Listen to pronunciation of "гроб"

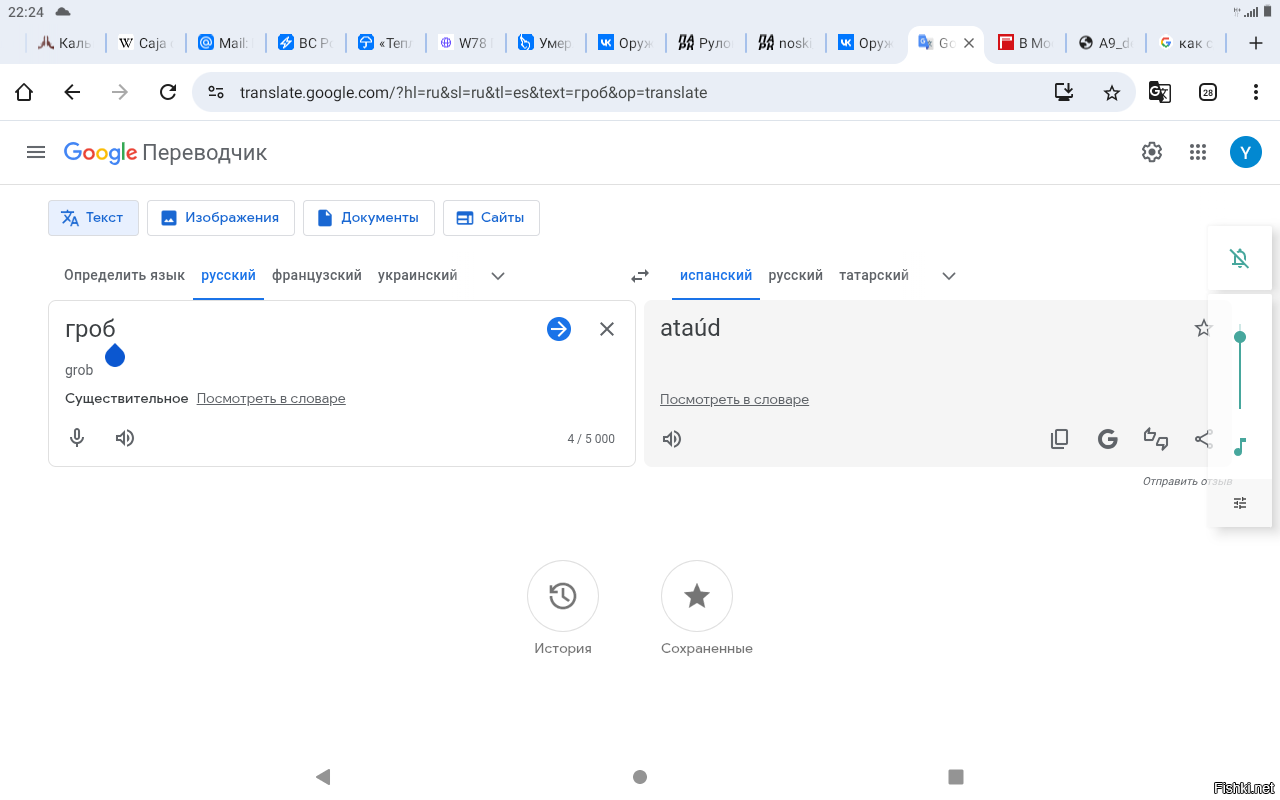pos(124,438)
